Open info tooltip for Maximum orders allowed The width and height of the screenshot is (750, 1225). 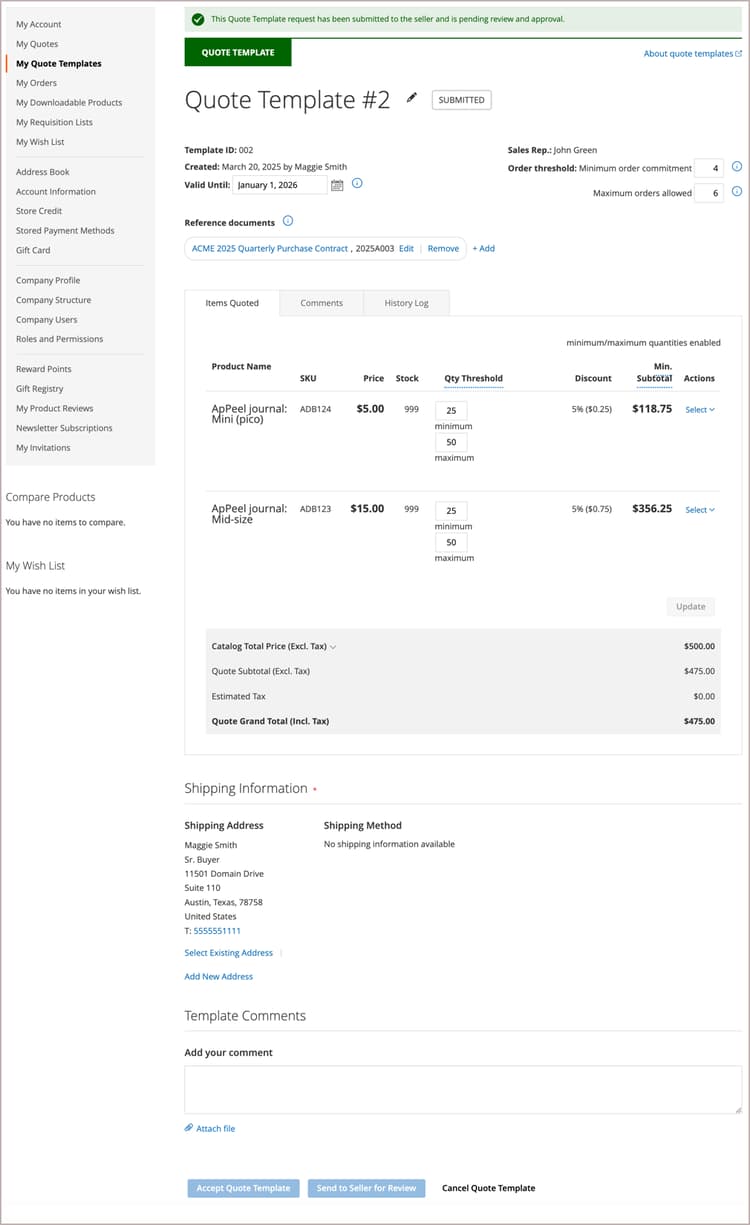tap(736, 192)
